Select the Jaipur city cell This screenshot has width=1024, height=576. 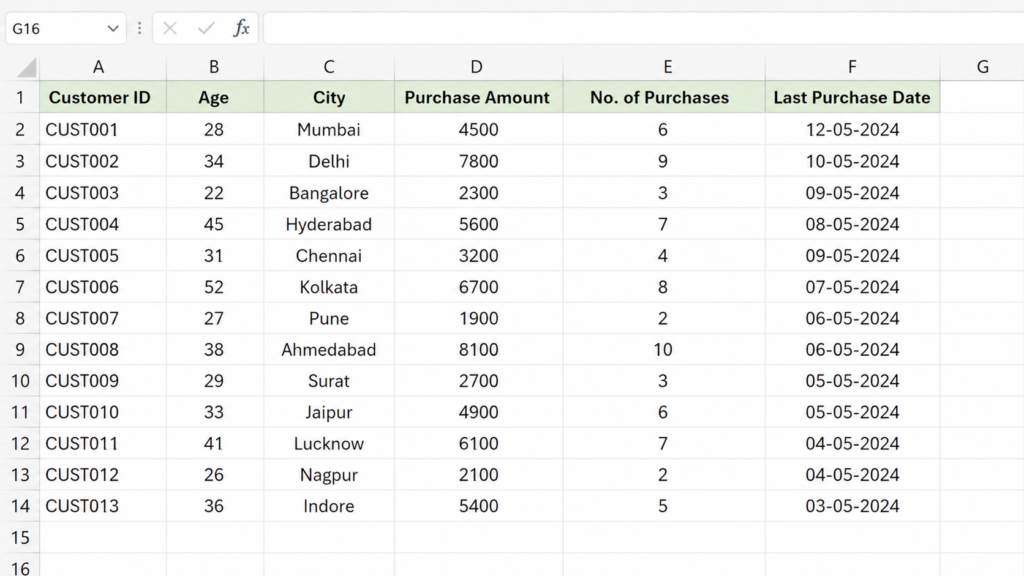pyautogui.click(x=329, y=412)
